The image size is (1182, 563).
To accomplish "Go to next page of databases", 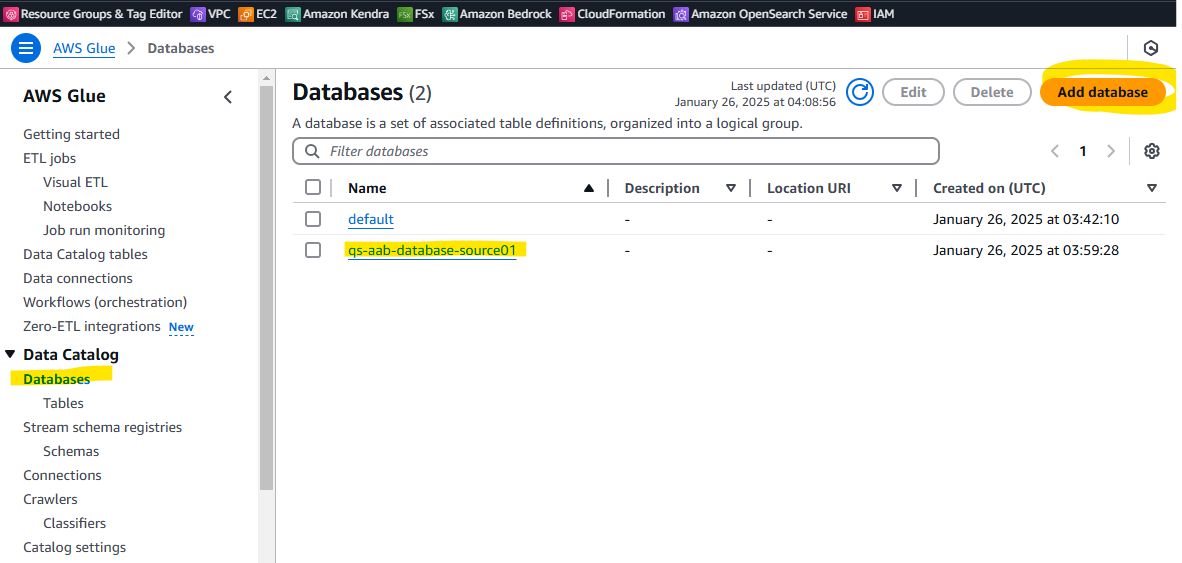I will click(1110, 151).
